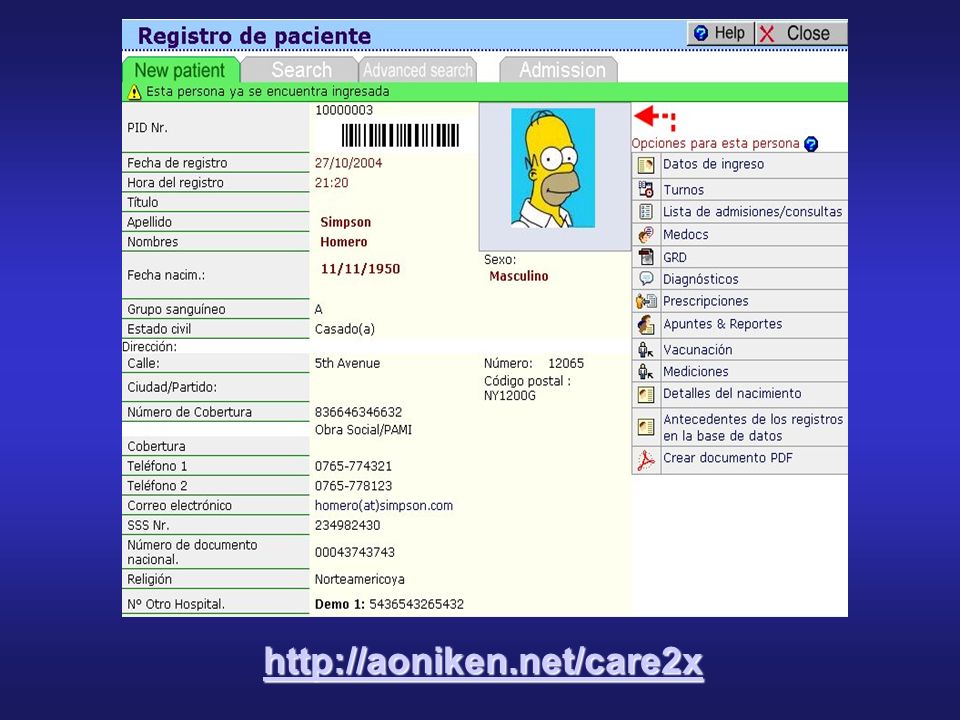The width and height of the screenshot is (960, 720).
Task: Click the Registro de paciente title
Action: 254,36
